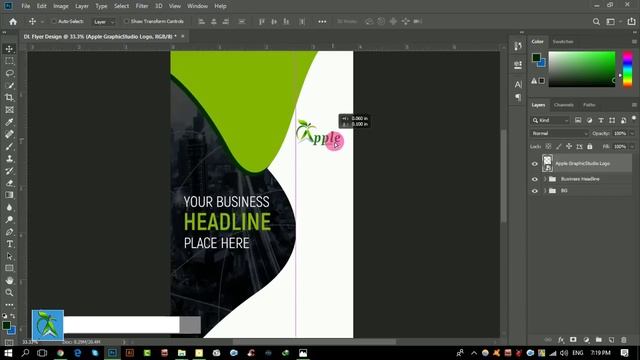
Task: Select the Eraser tool
Action: click(x=9, y=183)
